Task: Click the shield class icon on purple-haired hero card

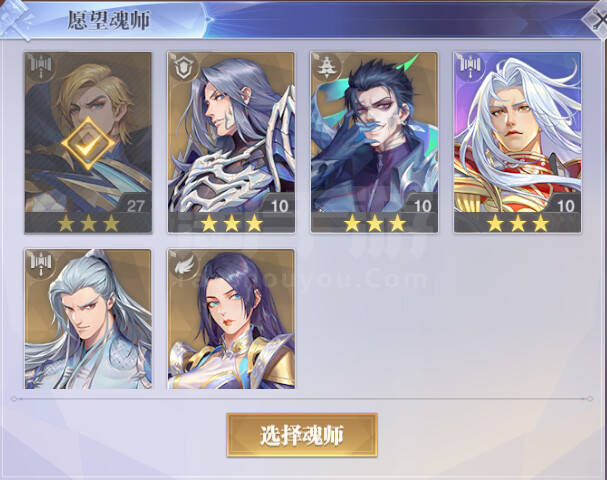Action: (183, 68)
